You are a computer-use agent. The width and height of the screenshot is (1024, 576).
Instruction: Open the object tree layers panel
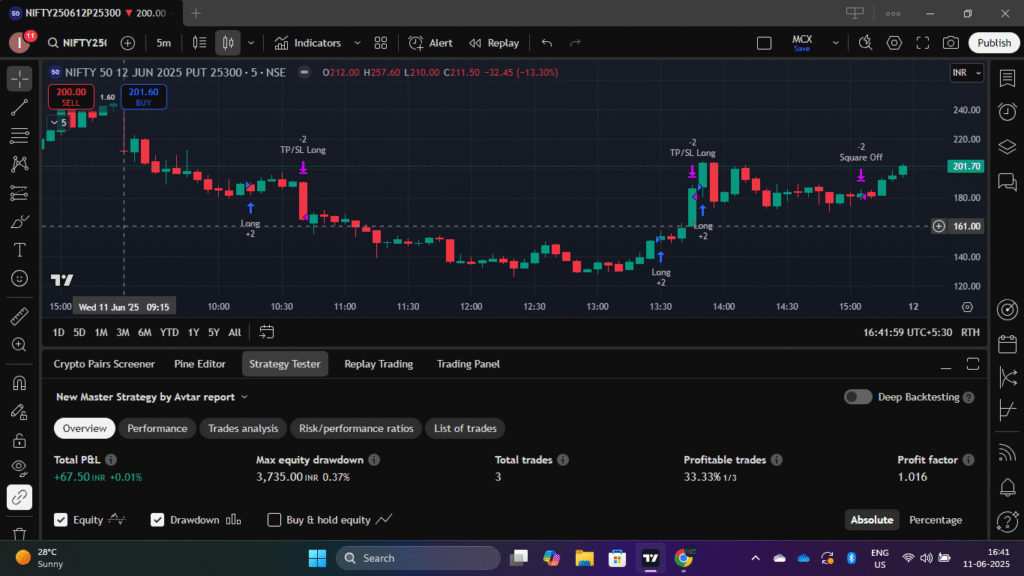(1007, 147)
